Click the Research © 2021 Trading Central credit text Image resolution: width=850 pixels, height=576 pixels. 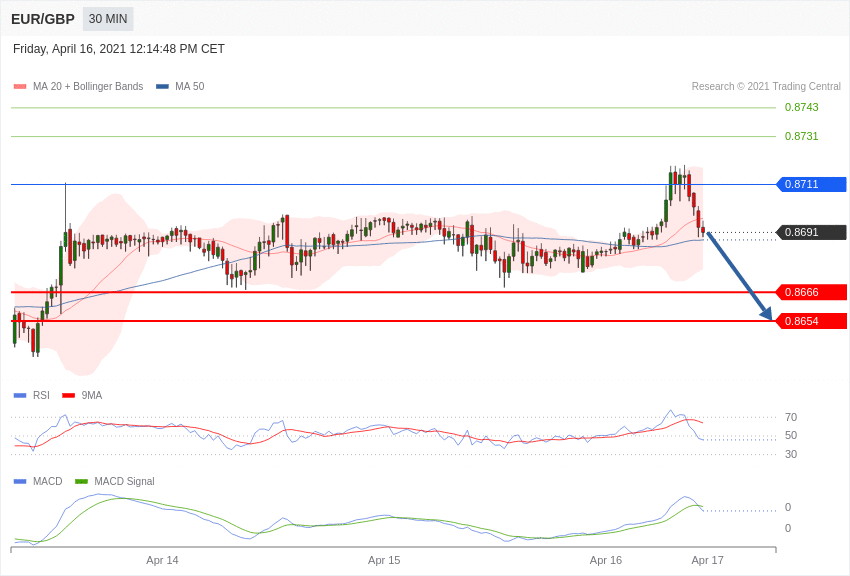[766, 86]
